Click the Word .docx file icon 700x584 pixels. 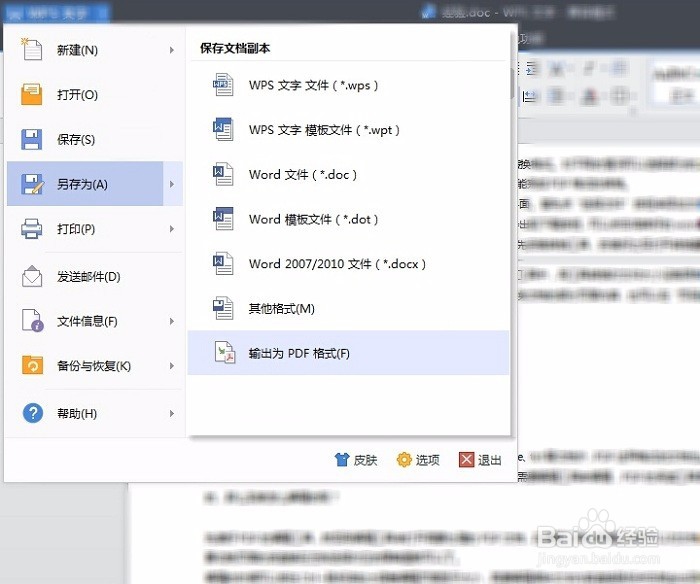pos(223,263)
